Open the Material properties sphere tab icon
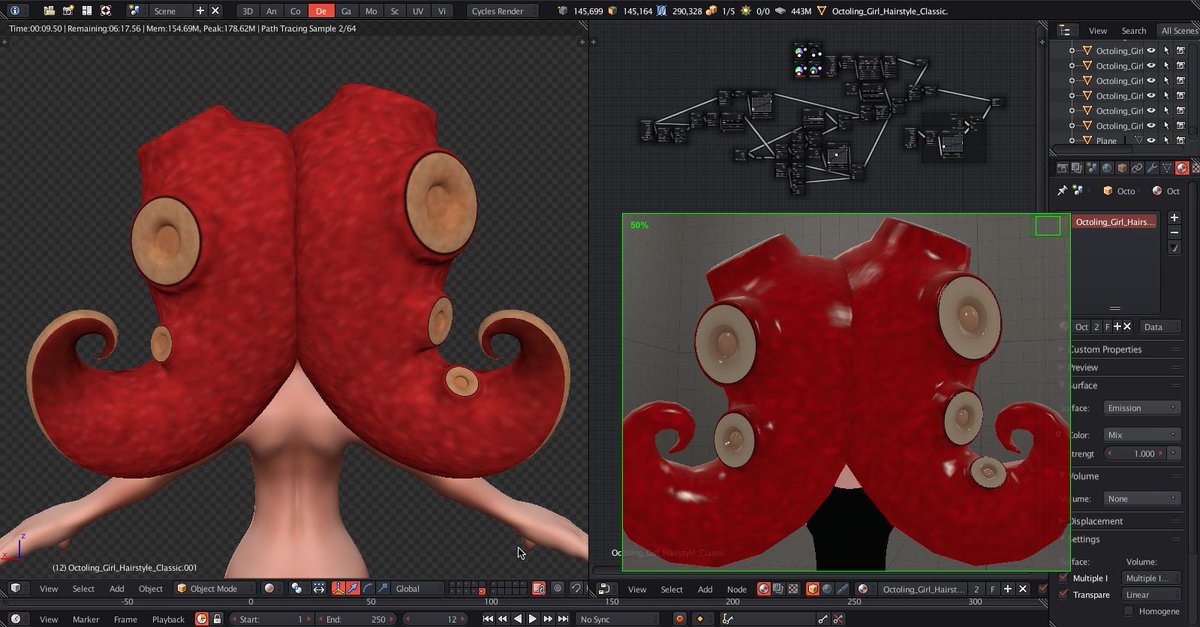Image resolution: width=1200 pixels, height=627 pixels. pyautogui.click(x=1182, y=168)
